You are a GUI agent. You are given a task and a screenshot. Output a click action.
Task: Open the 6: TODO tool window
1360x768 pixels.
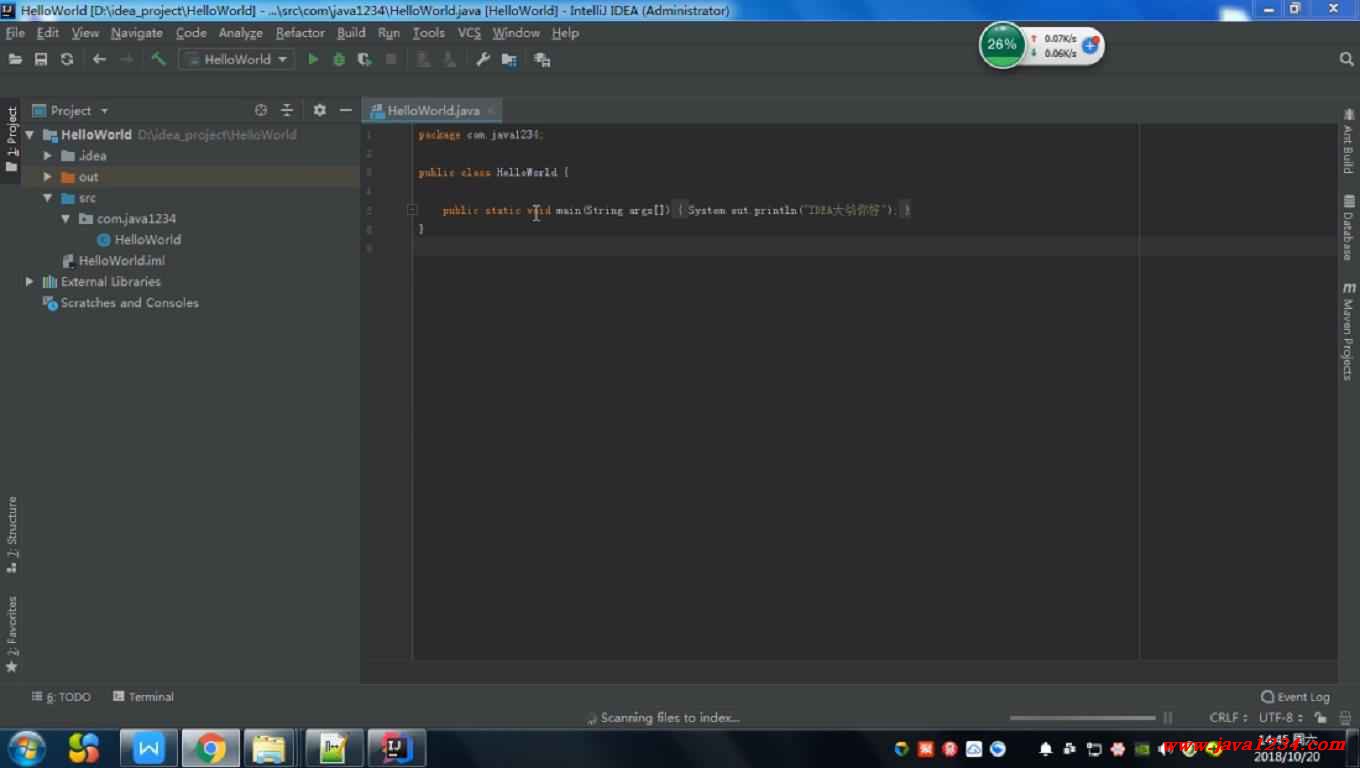tap(61, 697)
